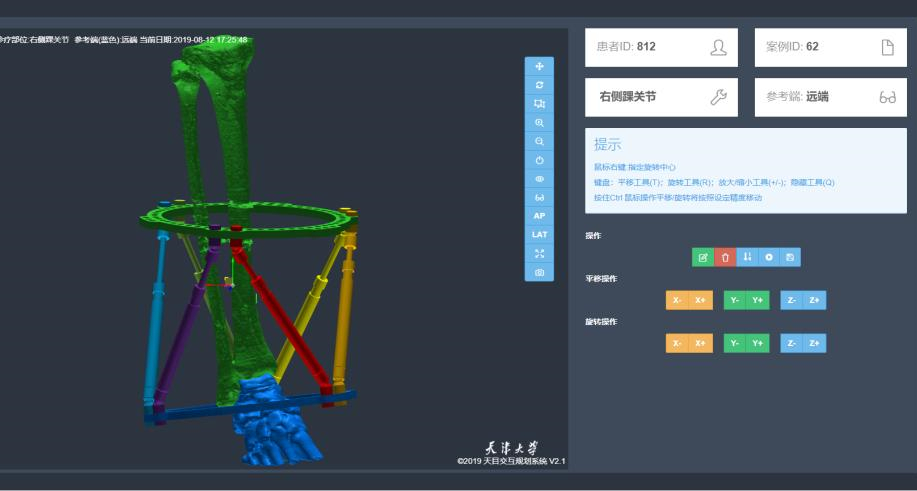
Task: Toggle visibility with the eye icon
Action: click(x=539, y=179)
